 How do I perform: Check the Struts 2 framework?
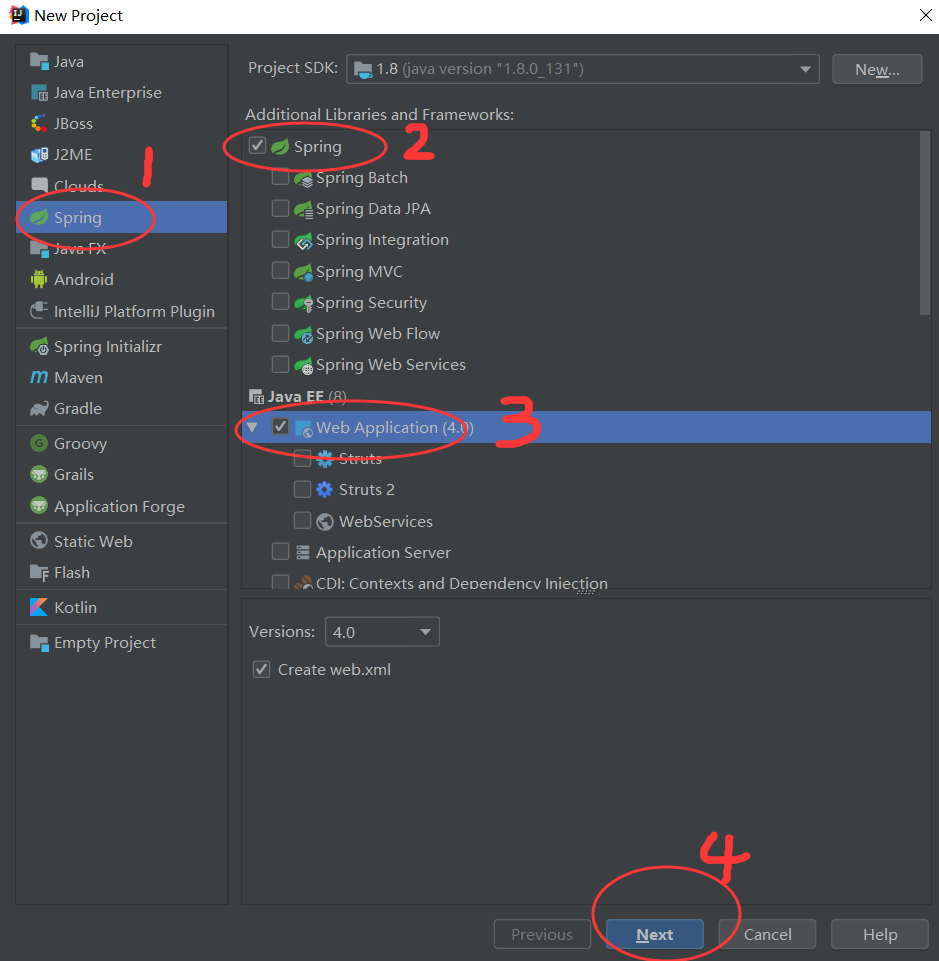302,489
